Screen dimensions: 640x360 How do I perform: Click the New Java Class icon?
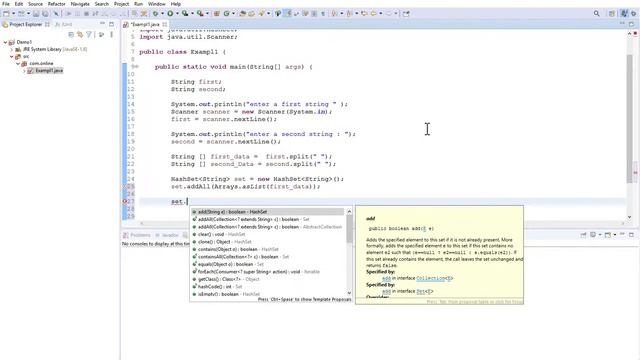click(x=227, y=13)
